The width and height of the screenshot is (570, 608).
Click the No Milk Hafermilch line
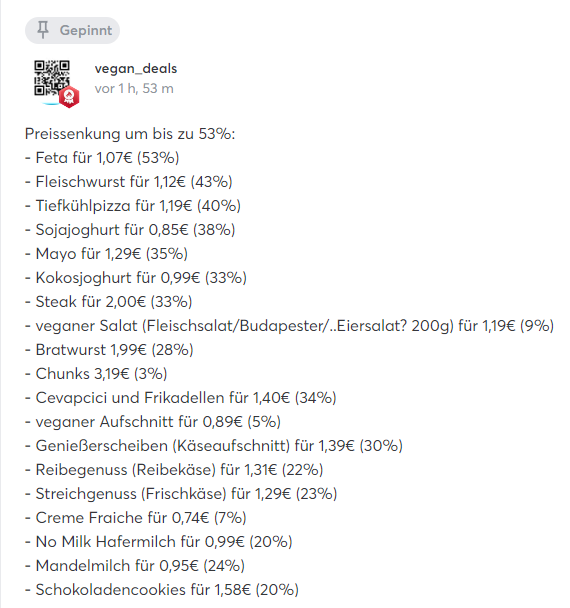tap(159, 542)
